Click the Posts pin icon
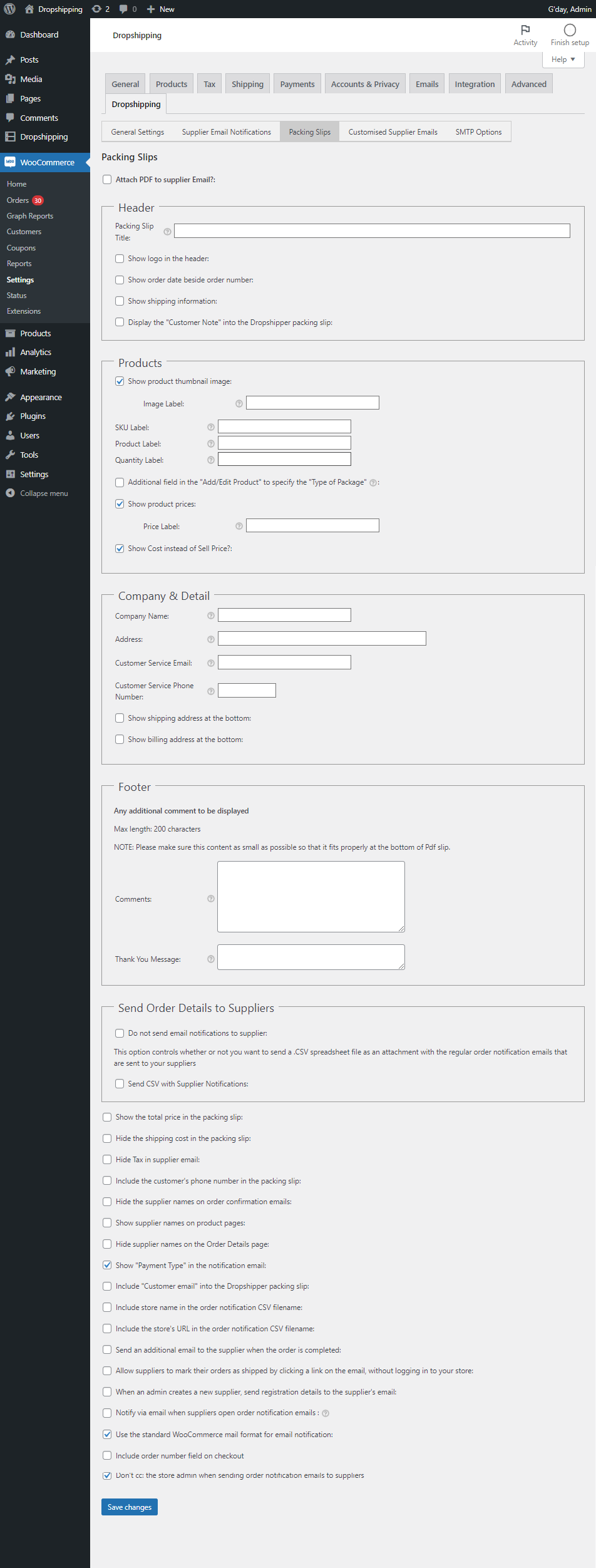The width and height of the screenshot is (596, 1568). (x=10, y=59)
